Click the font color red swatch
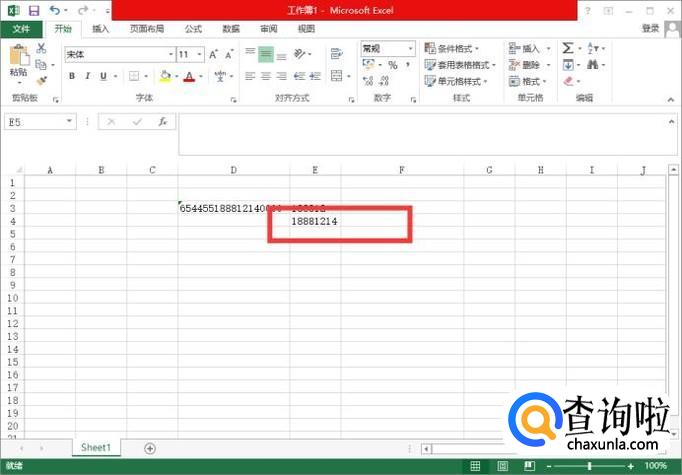This screenshot has height=475, width=682. pos(189,77)
